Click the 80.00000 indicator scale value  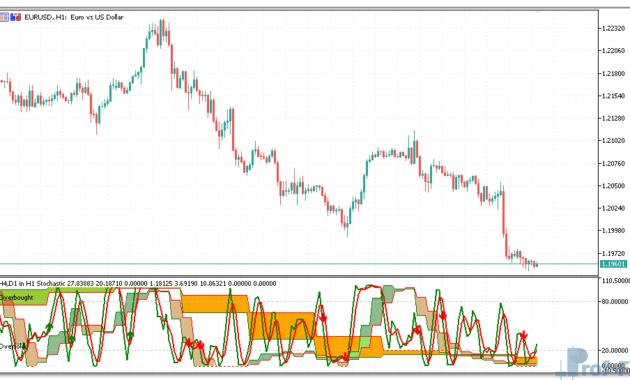pos(614,301)
